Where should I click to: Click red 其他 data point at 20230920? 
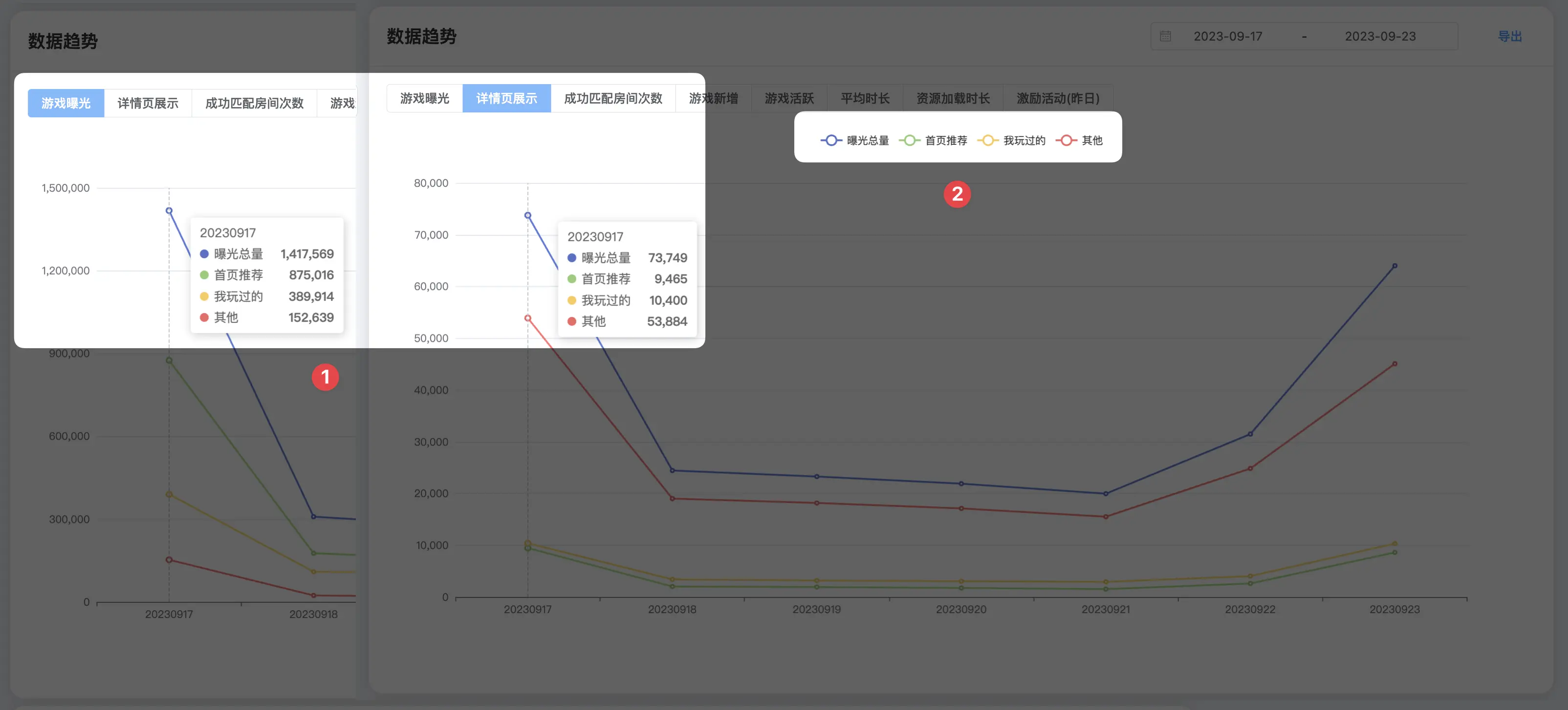coord(961,509)
